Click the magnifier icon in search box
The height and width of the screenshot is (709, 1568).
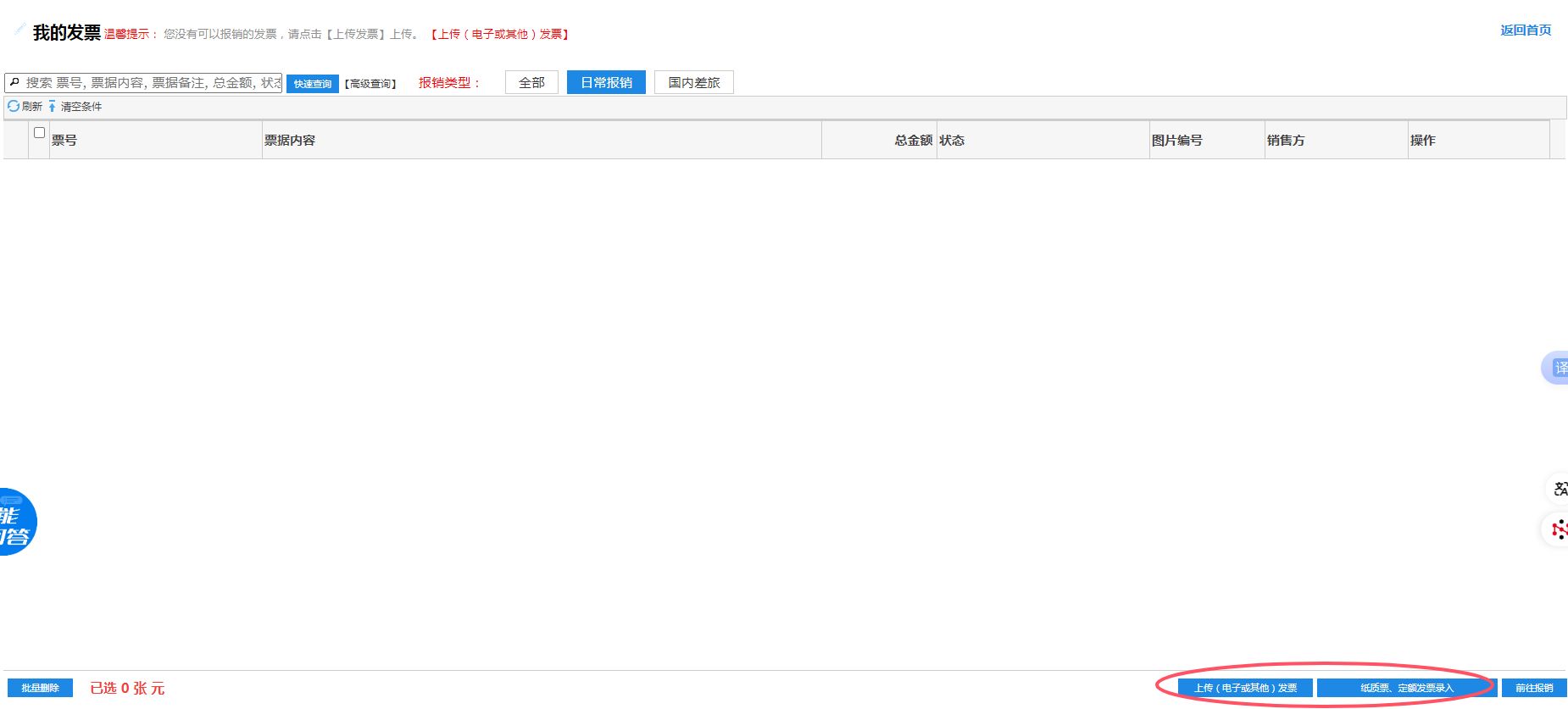pyautogui.click(x=14, y=82)
